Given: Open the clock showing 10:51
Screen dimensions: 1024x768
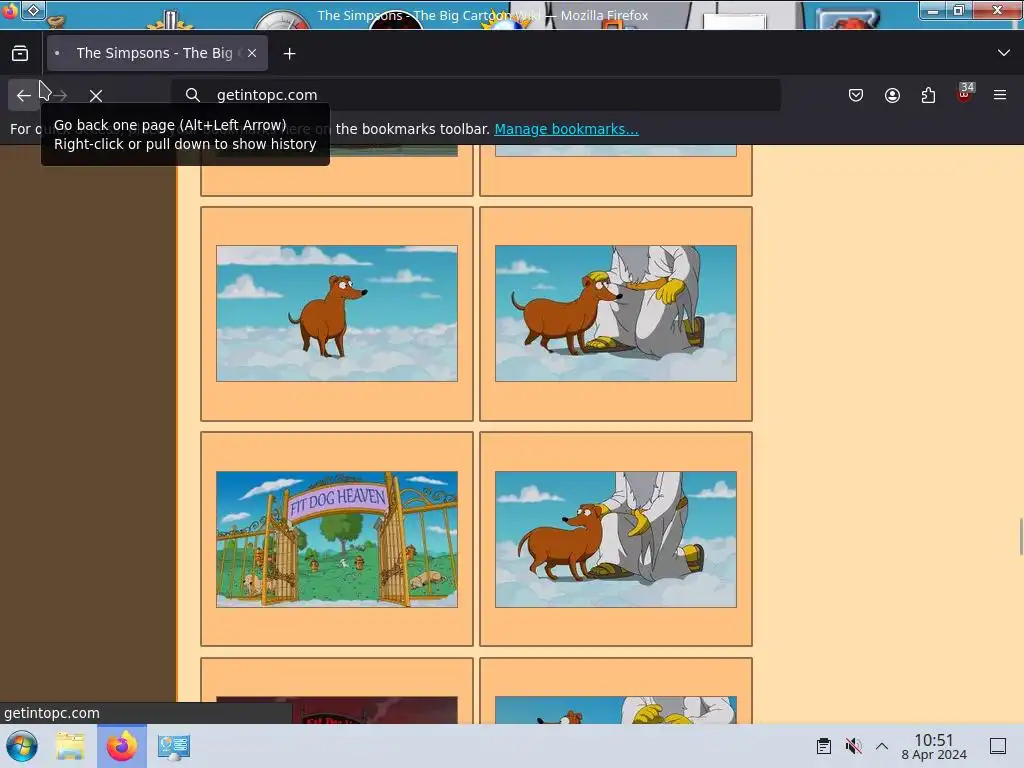Looking at the screenshot, I should [x=934, y=746].
